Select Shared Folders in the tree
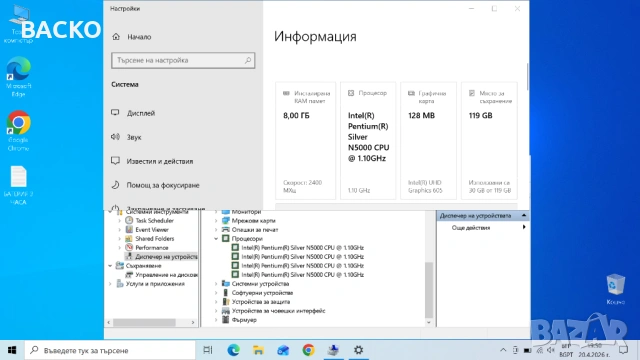 155,238
